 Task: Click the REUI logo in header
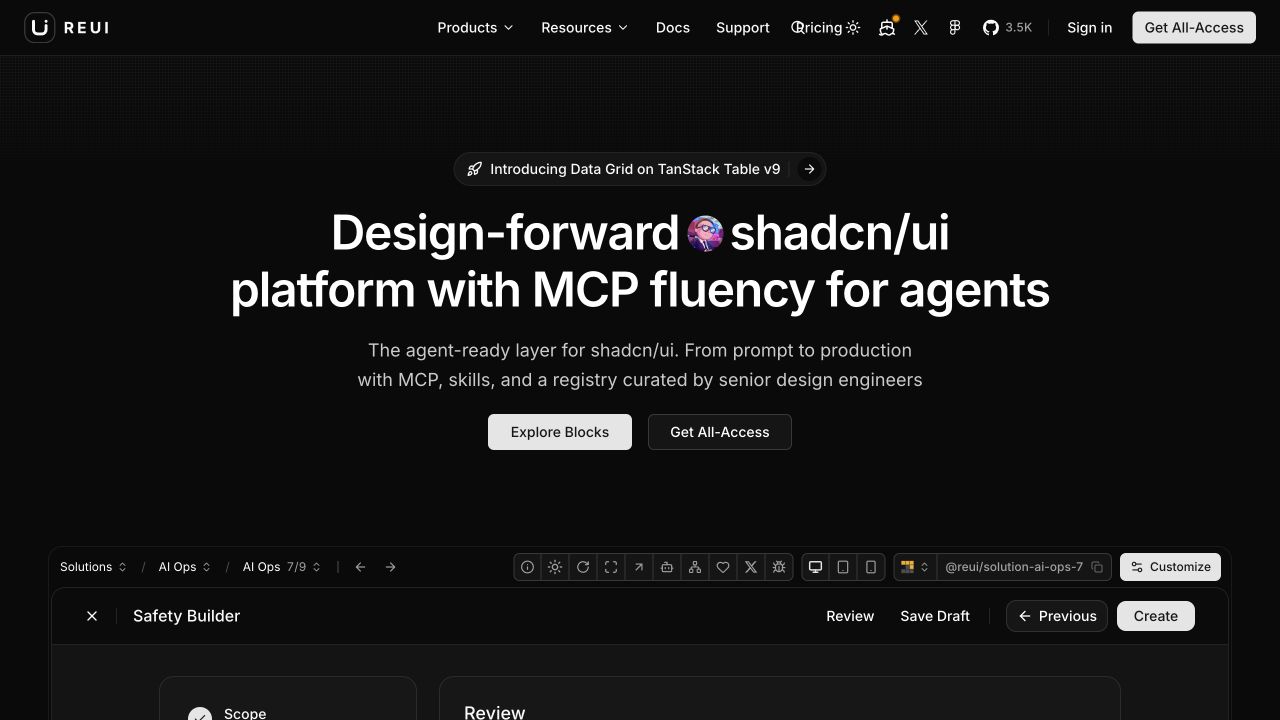click(67, 28)
